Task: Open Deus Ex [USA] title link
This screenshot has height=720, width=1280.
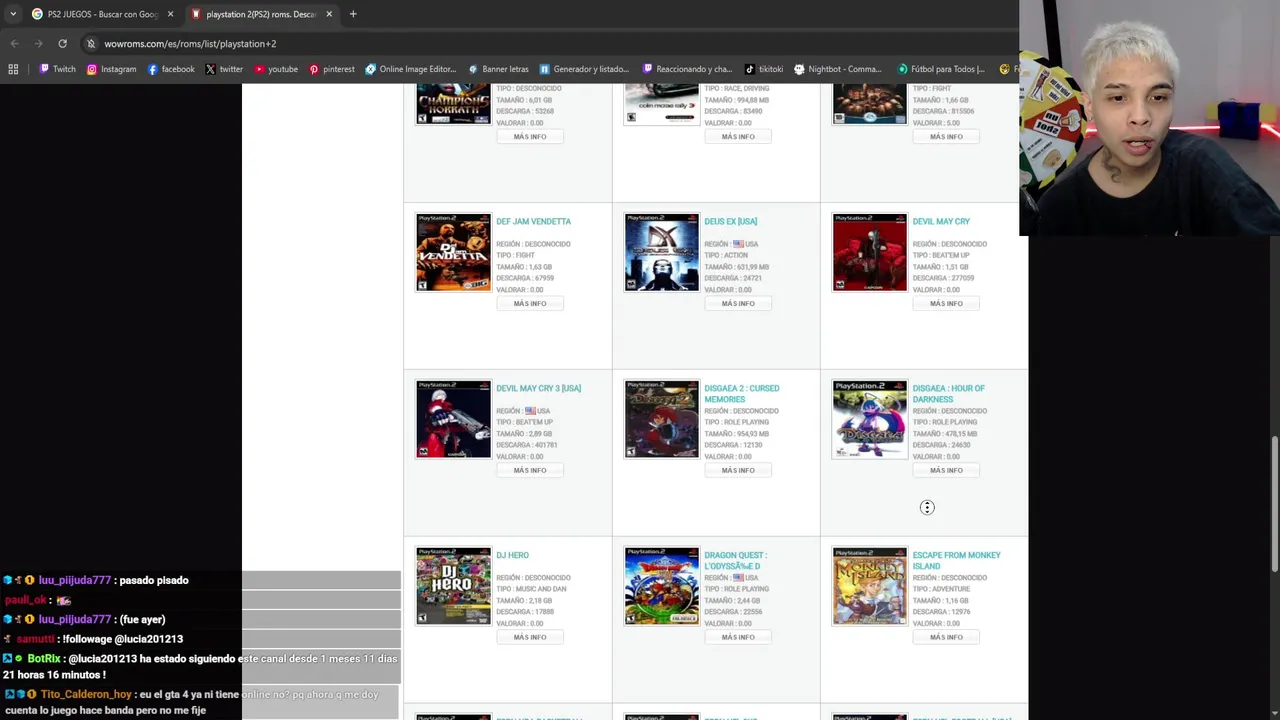Action: point(730,222)
